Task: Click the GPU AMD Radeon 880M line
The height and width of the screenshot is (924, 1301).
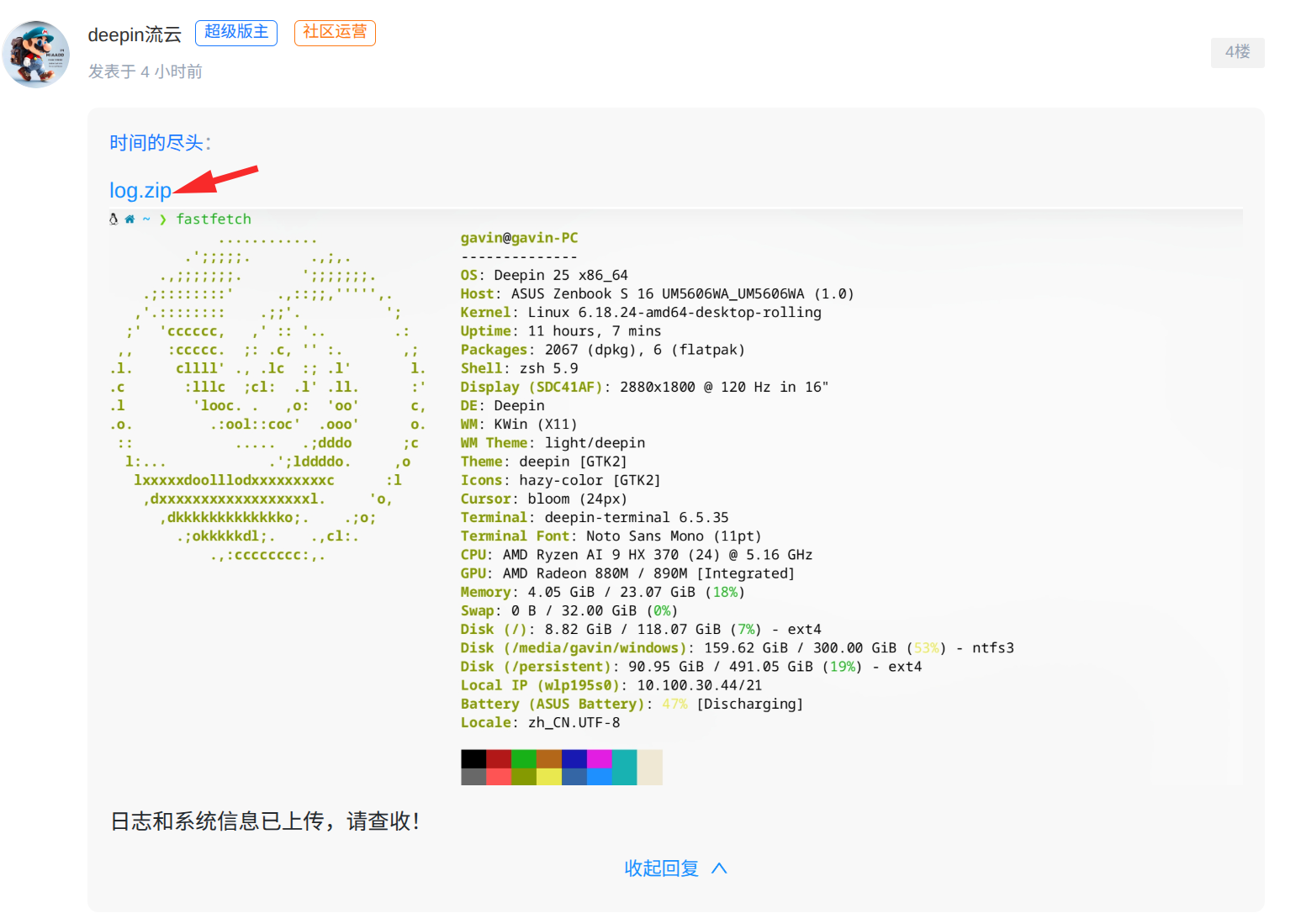Action: [x=627, y=573]
